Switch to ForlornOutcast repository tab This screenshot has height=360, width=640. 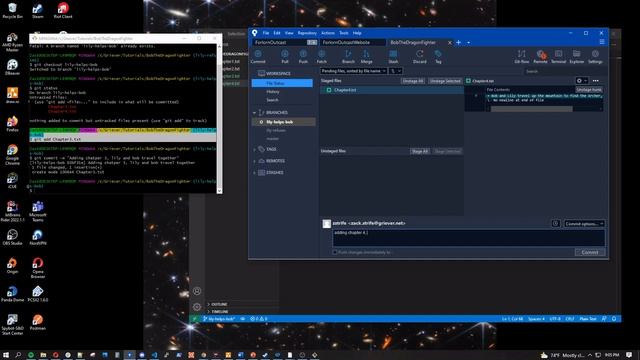point(284,42)
